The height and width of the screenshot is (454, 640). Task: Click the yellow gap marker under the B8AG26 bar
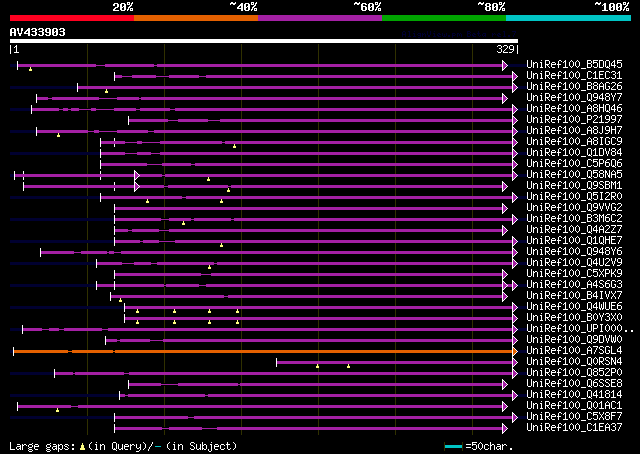[x=107, y=92]
